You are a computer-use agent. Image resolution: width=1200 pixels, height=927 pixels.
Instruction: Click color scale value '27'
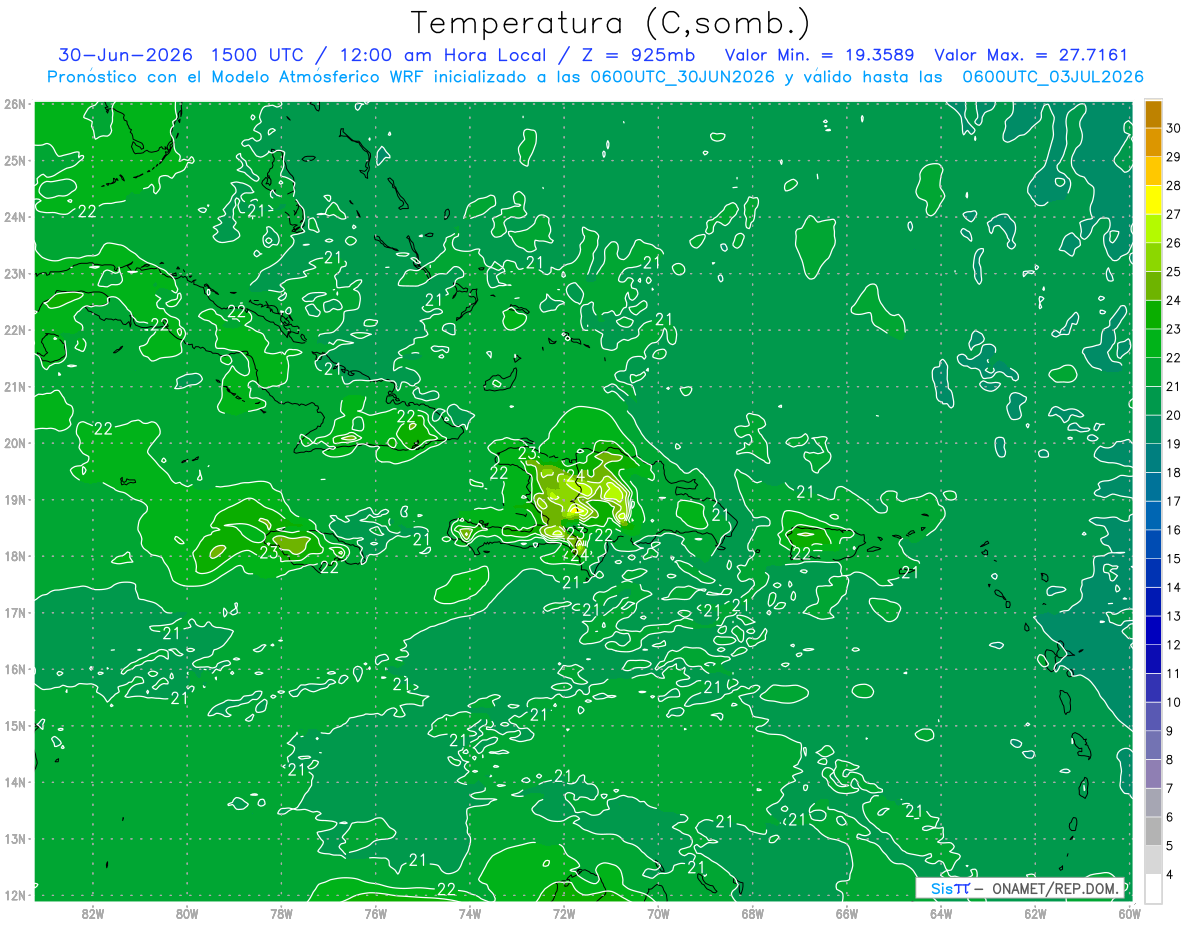click(1173, 214)
